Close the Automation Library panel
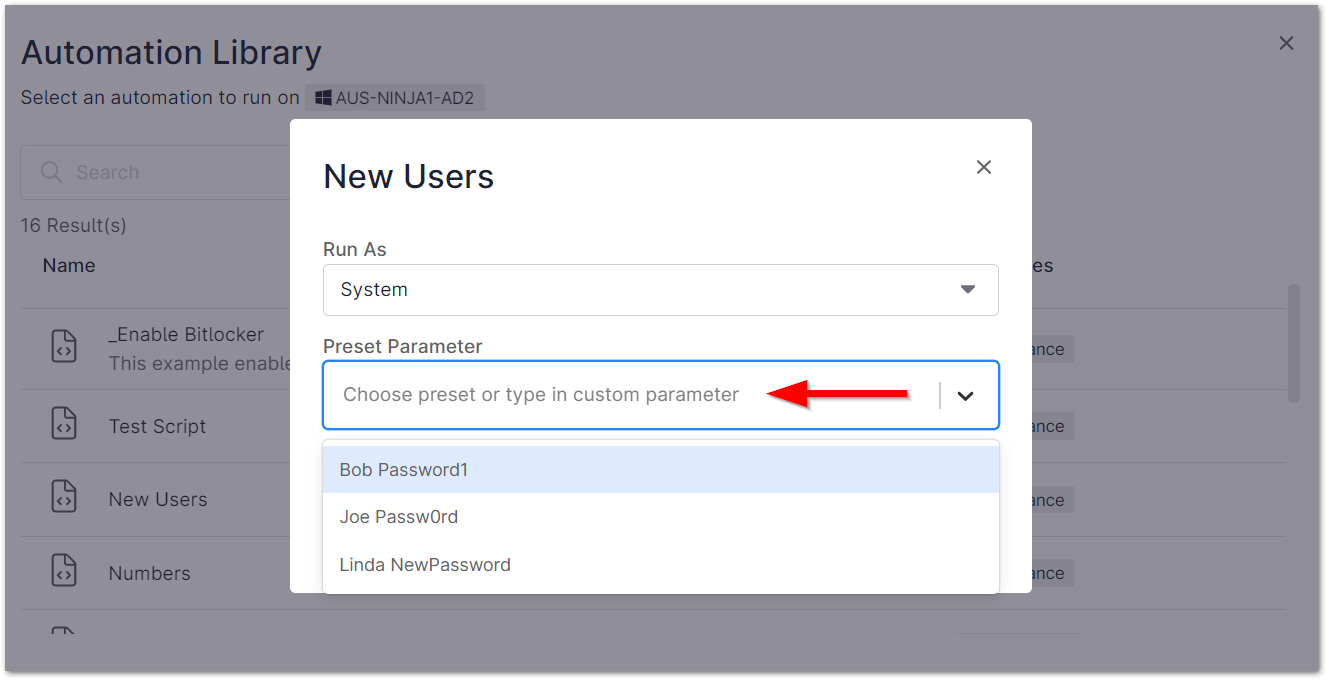 point(1286,43)
